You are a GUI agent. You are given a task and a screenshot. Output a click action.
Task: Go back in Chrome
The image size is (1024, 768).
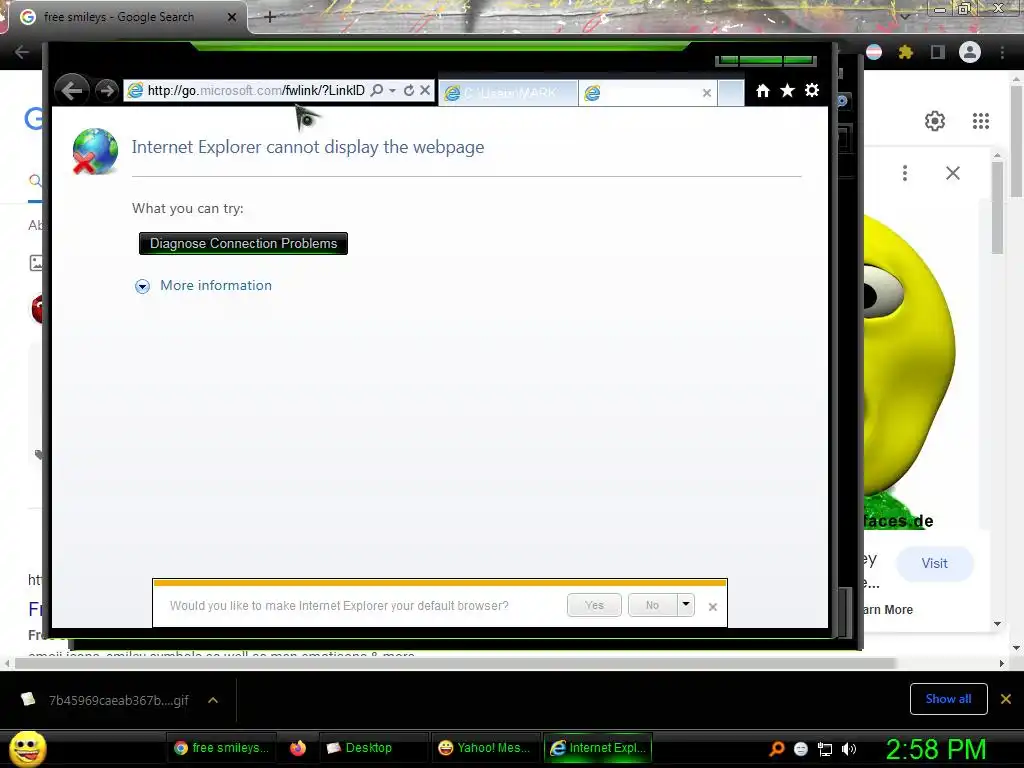click(22, 52)
